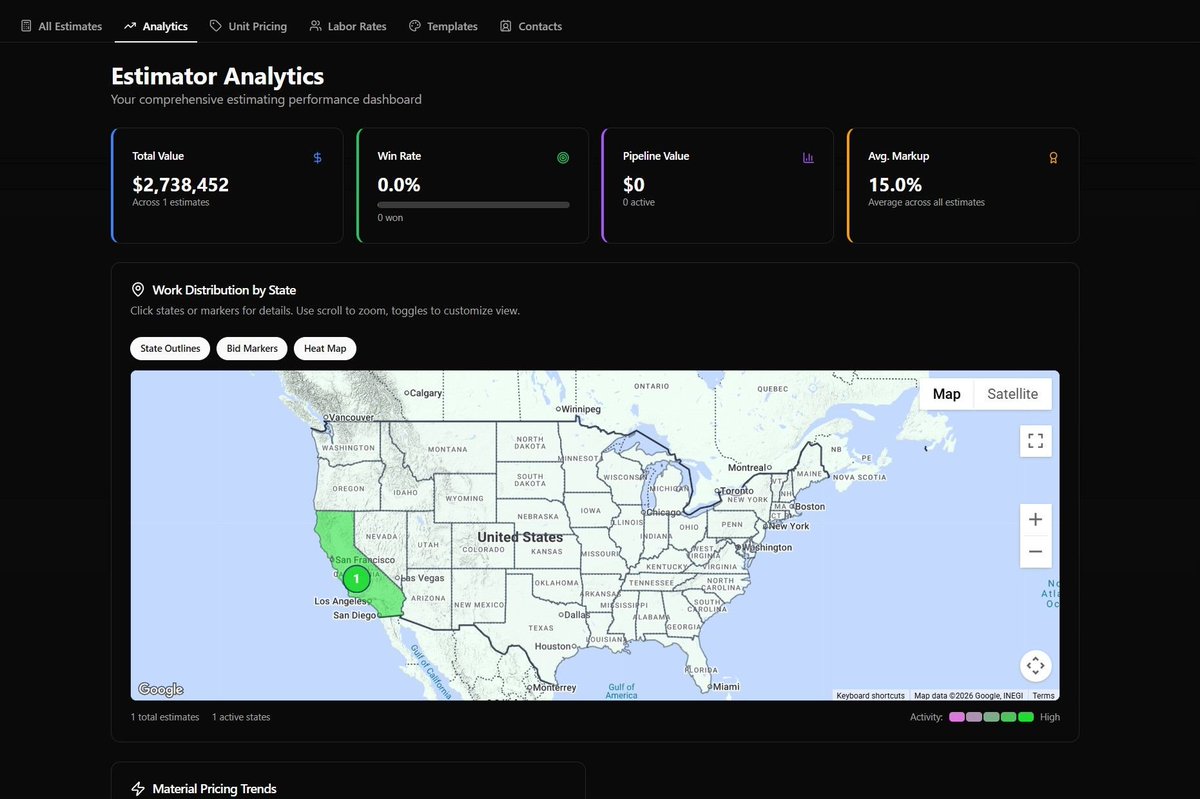Click the Contacts person icon
The image size is (1200, 799).
(x=505, y=26)
